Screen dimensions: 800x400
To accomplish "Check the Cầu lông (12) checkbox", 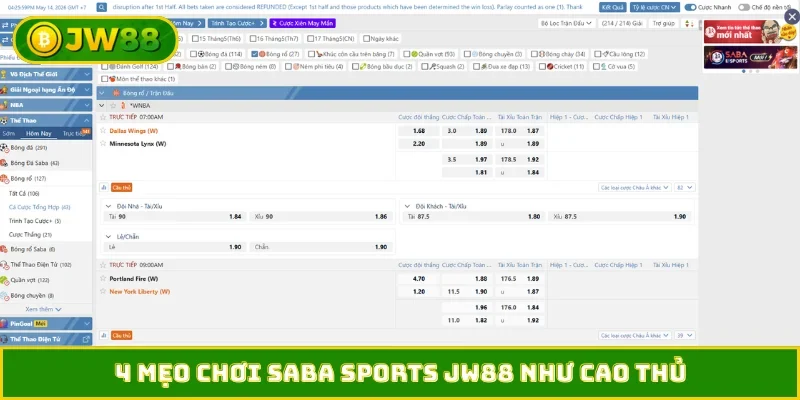I will [x=597, y=54].
